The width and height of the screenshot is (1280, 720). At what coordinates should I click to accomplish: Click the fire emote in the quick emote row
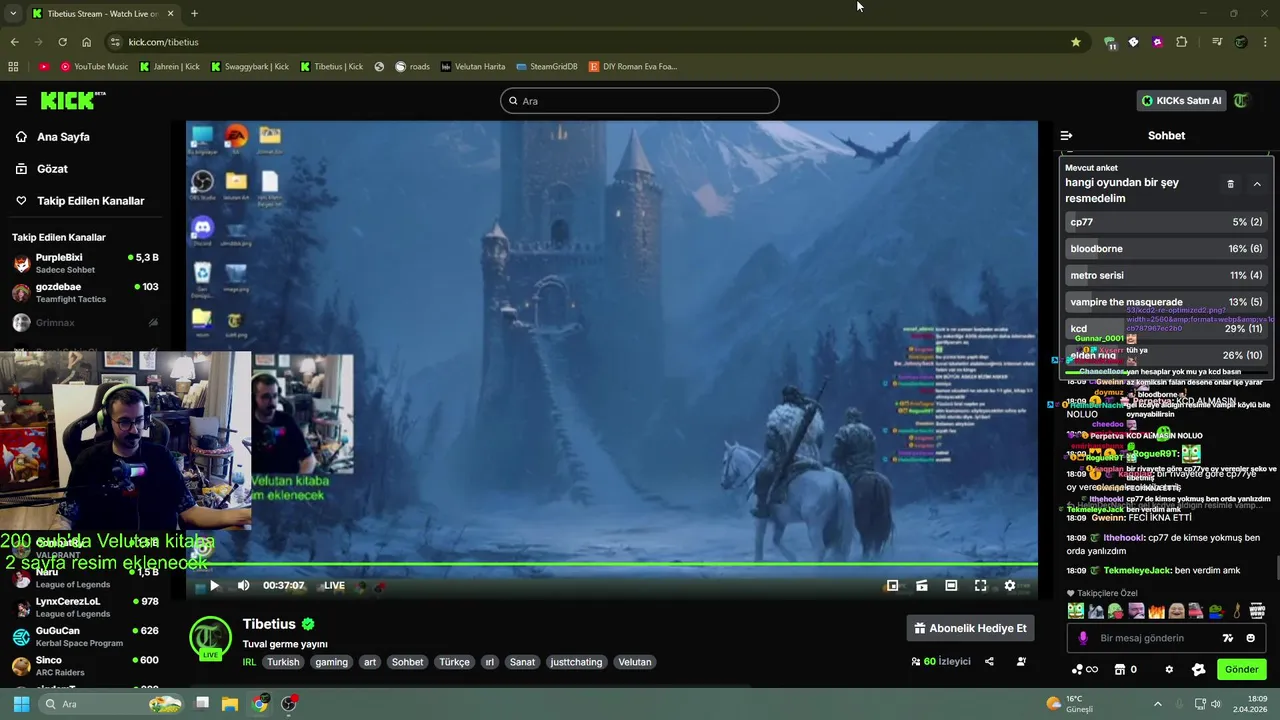(x=1156, y=611)
